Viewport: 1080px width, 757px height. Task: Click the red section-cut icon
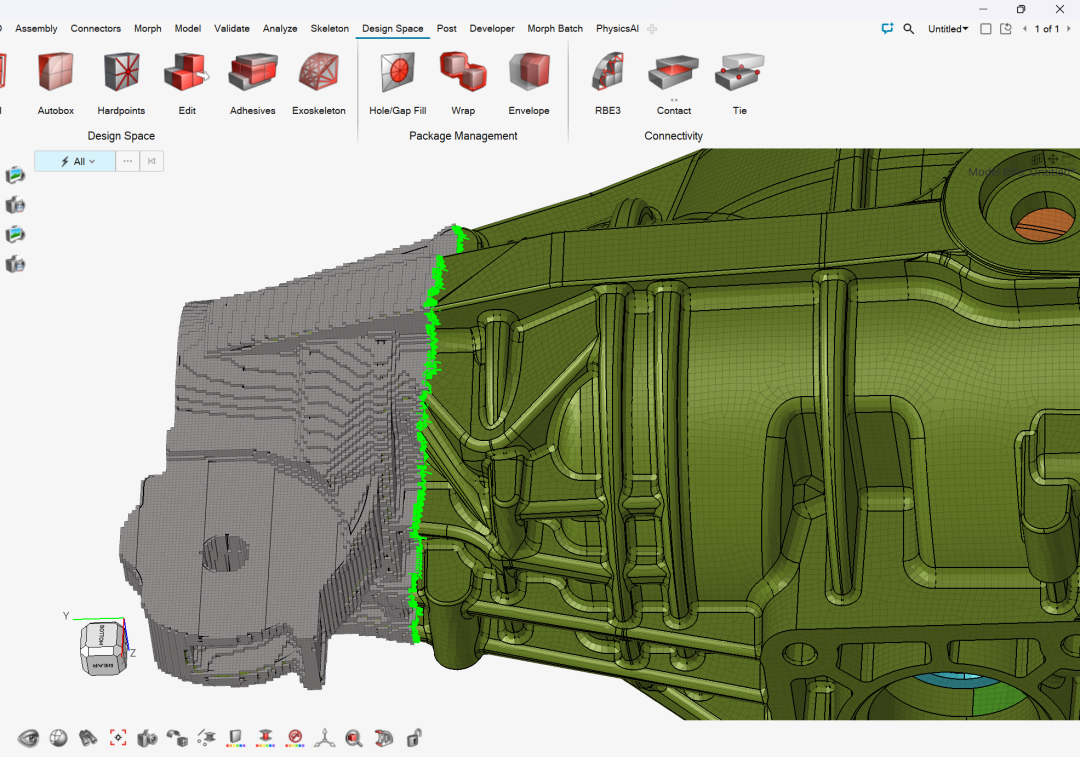(x=384, y=738)
